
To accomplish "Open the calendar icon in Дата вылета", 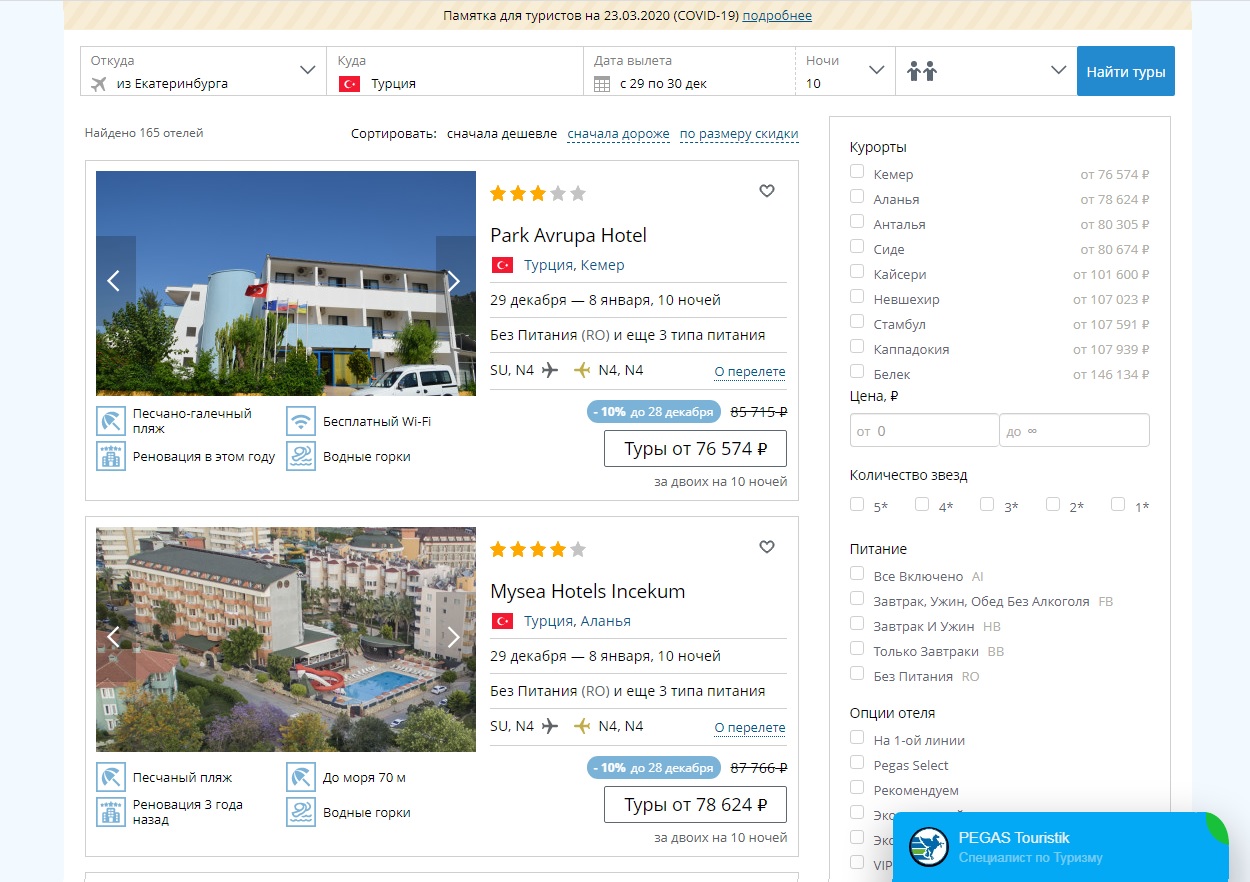I will pyautogui.click(x=602, y=84).
